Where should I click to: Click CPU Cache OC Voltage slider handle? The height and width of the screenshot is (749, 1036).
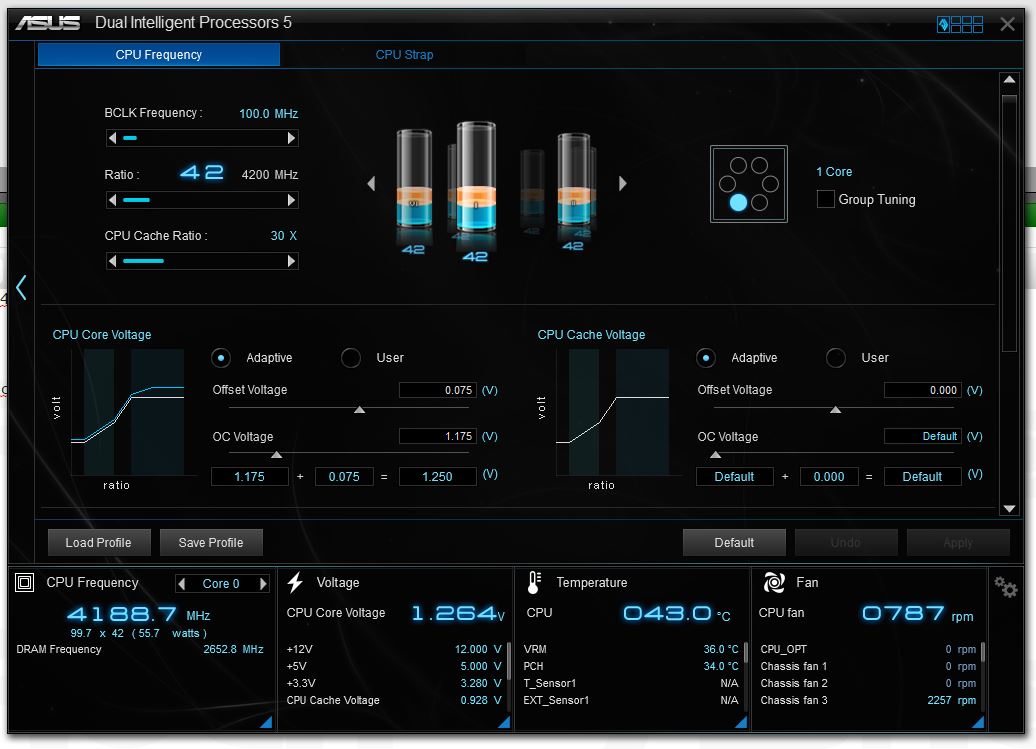716,455
